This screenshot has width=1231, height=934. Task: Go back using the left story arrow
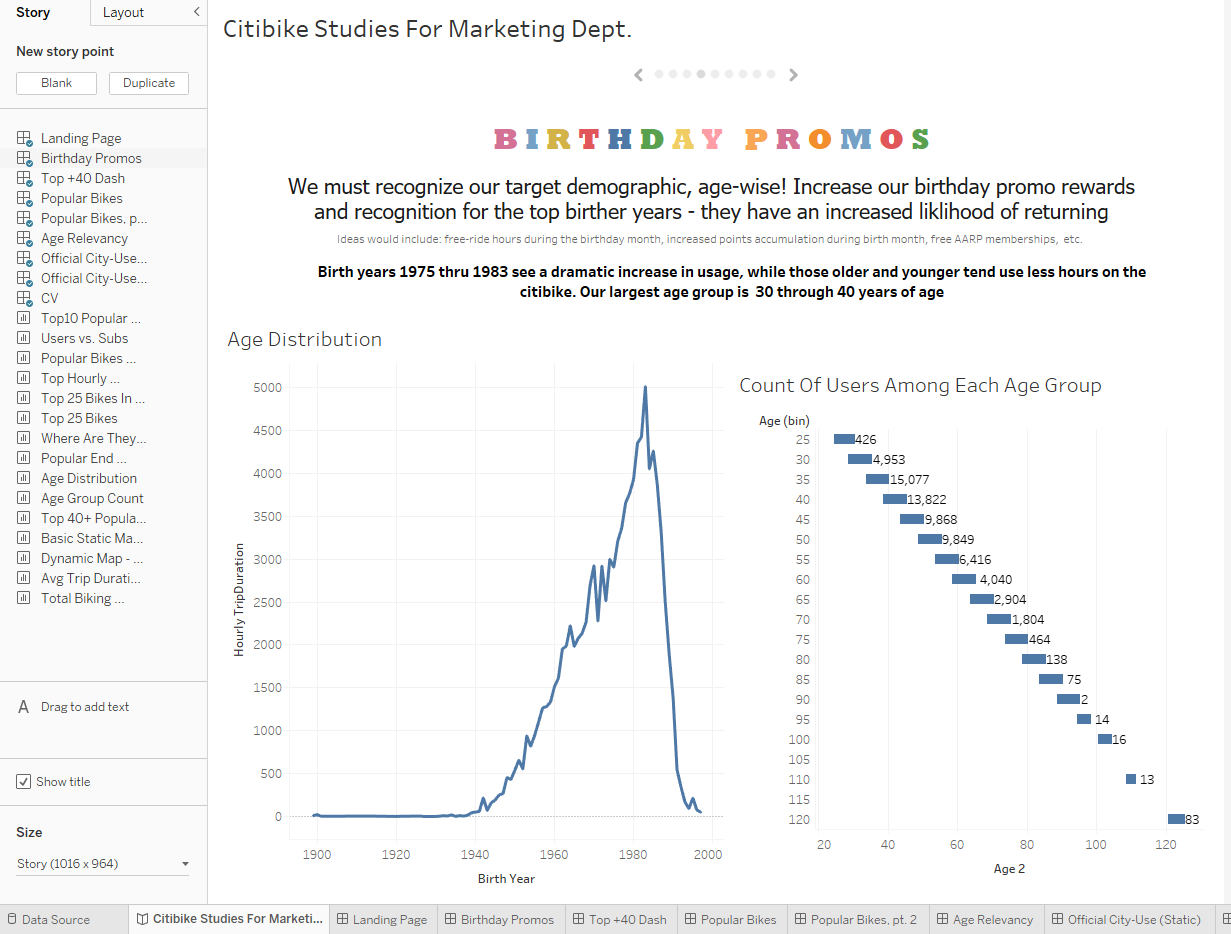(639, 74)
